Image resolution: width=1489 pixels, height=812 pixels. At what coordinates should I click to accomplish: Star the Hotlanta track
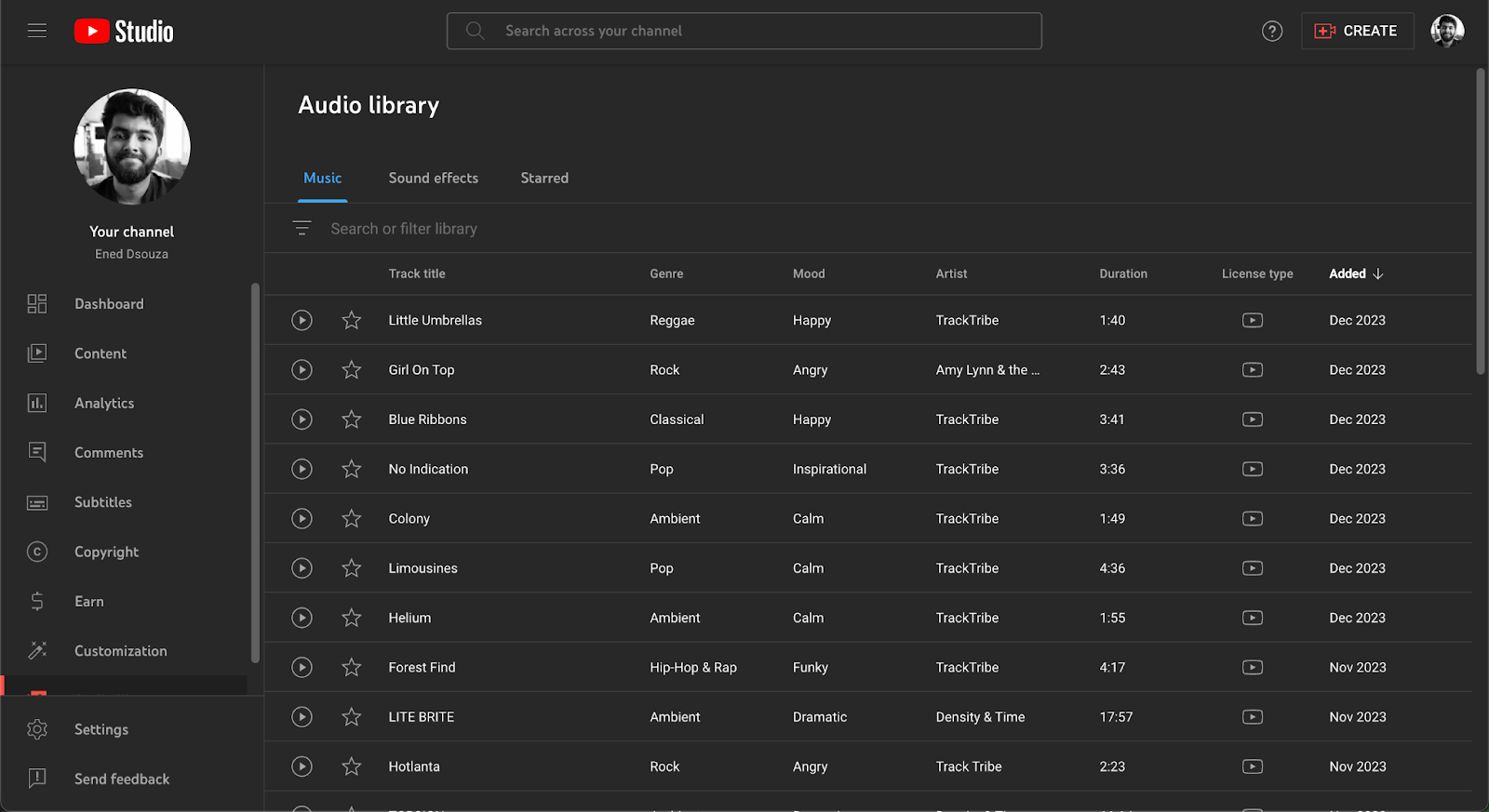351,766
